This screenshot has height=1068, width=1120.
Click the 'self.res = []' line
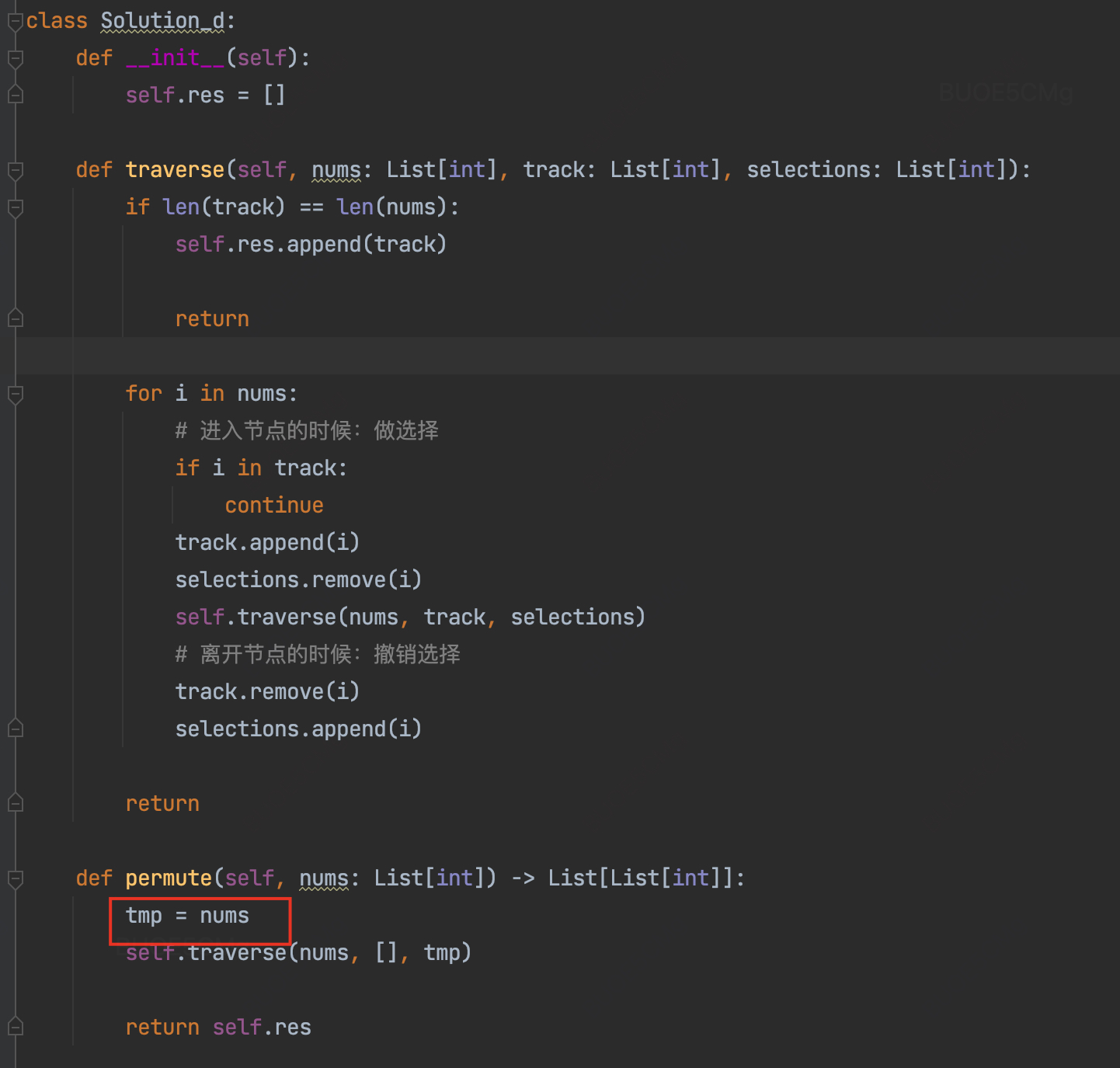[205, 96]
